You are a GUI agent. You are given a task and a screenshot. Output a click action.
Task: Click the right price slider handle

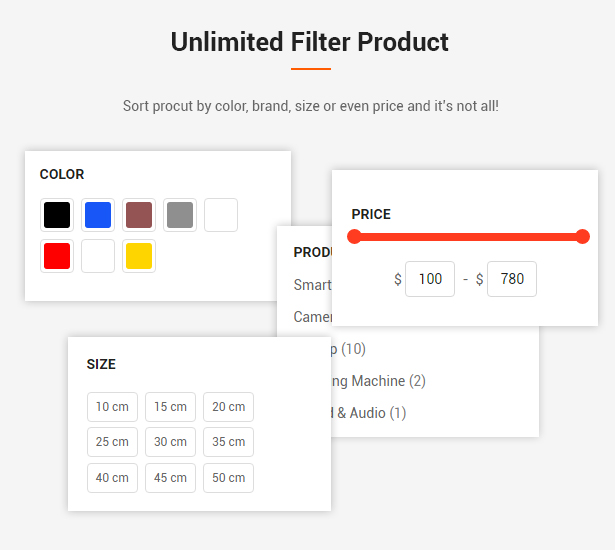583,237
